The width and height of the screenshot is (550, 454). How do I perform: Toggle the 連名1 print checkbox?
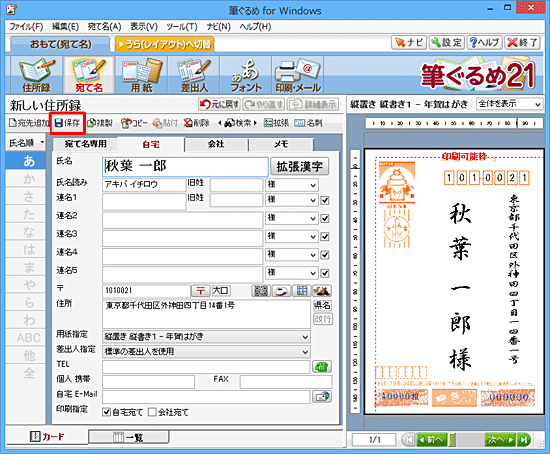tap(325, 200)
